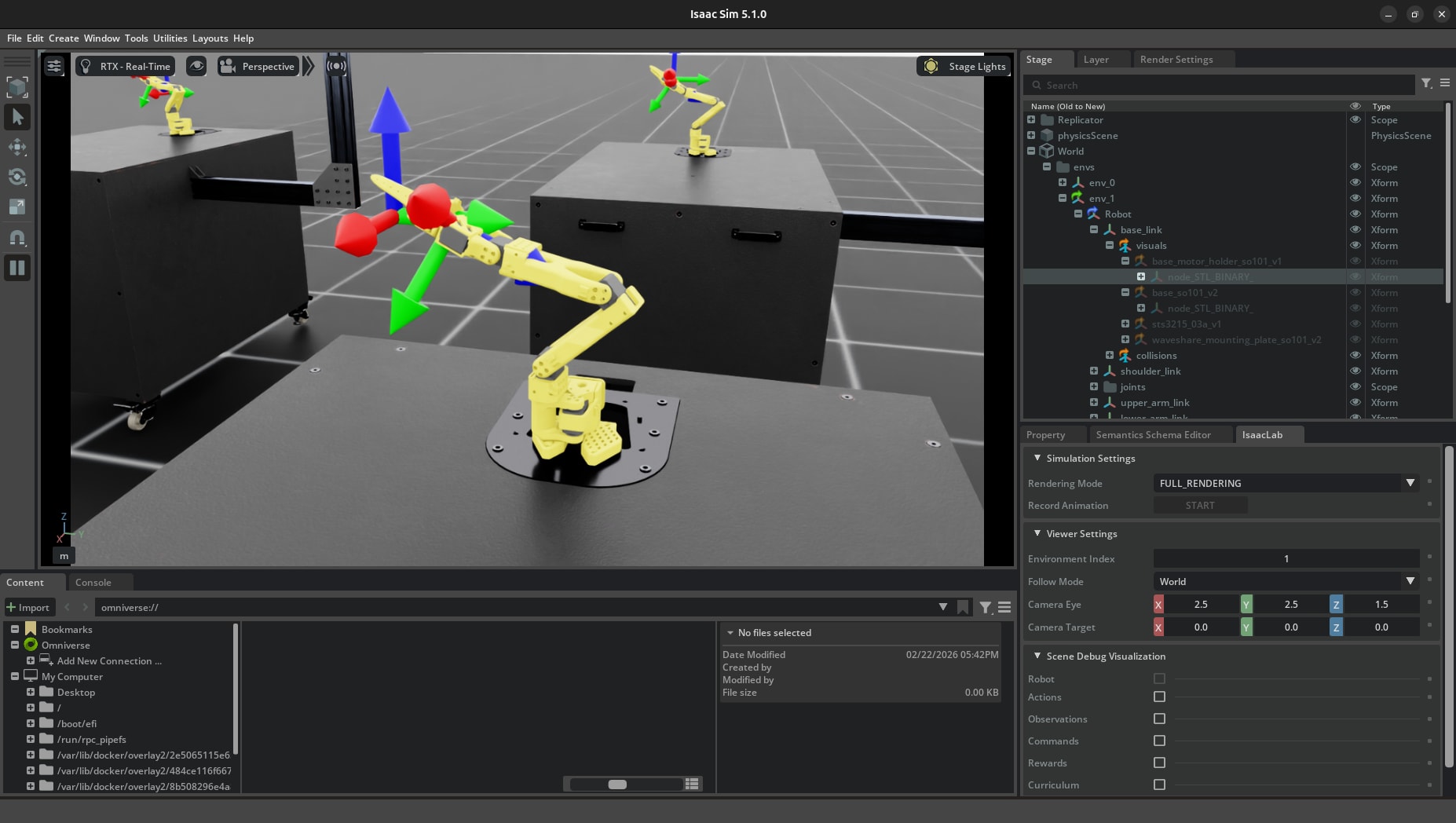
Task: Expand the env_0 tree node
Action: (x=1063, y=182)
